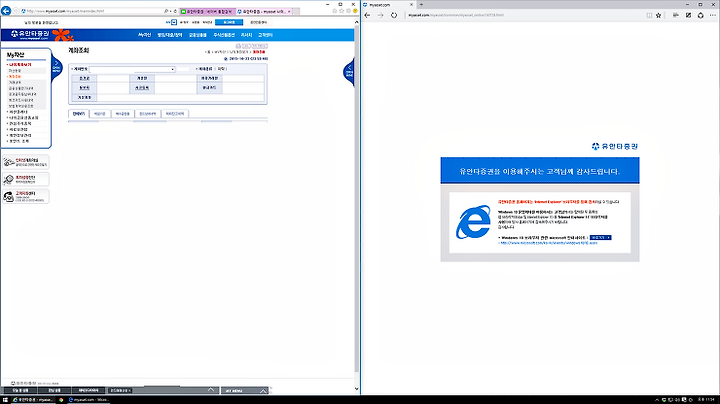Switch to first green-icon IE tab
This screenshot has width=720, height=404.
point(207,11)
